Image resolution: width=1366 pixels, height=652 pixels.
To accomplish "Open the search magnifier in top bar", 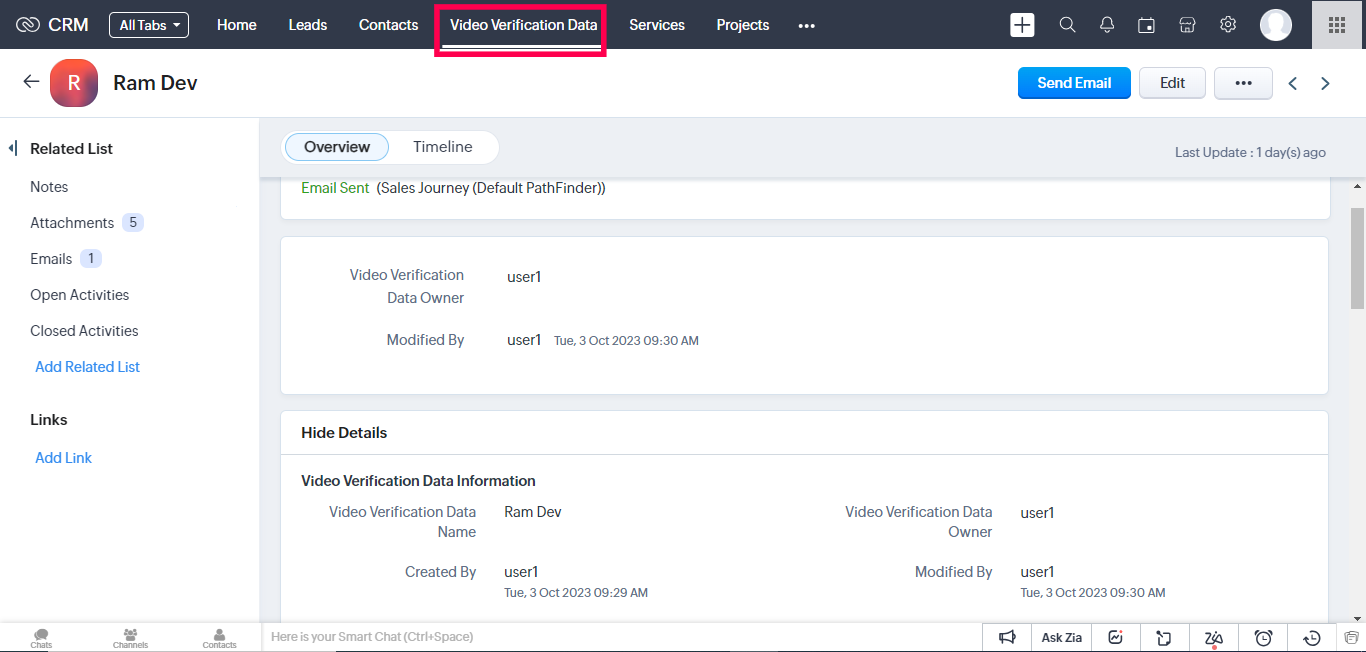I will pyautogui.click(x=1067, y=25).
